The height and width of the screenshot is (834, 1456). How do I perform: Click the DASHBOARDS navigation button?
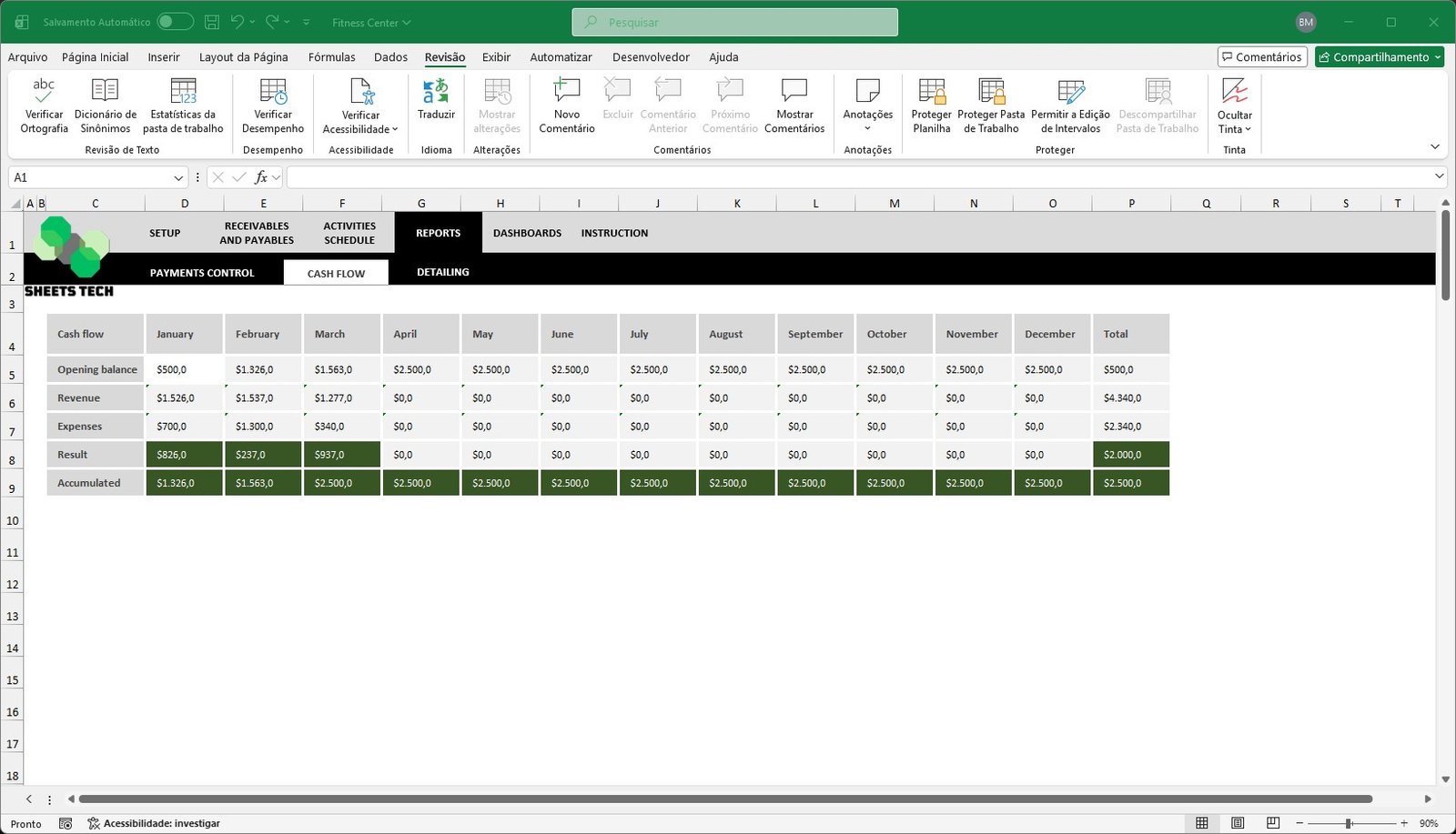click(527, 234)
